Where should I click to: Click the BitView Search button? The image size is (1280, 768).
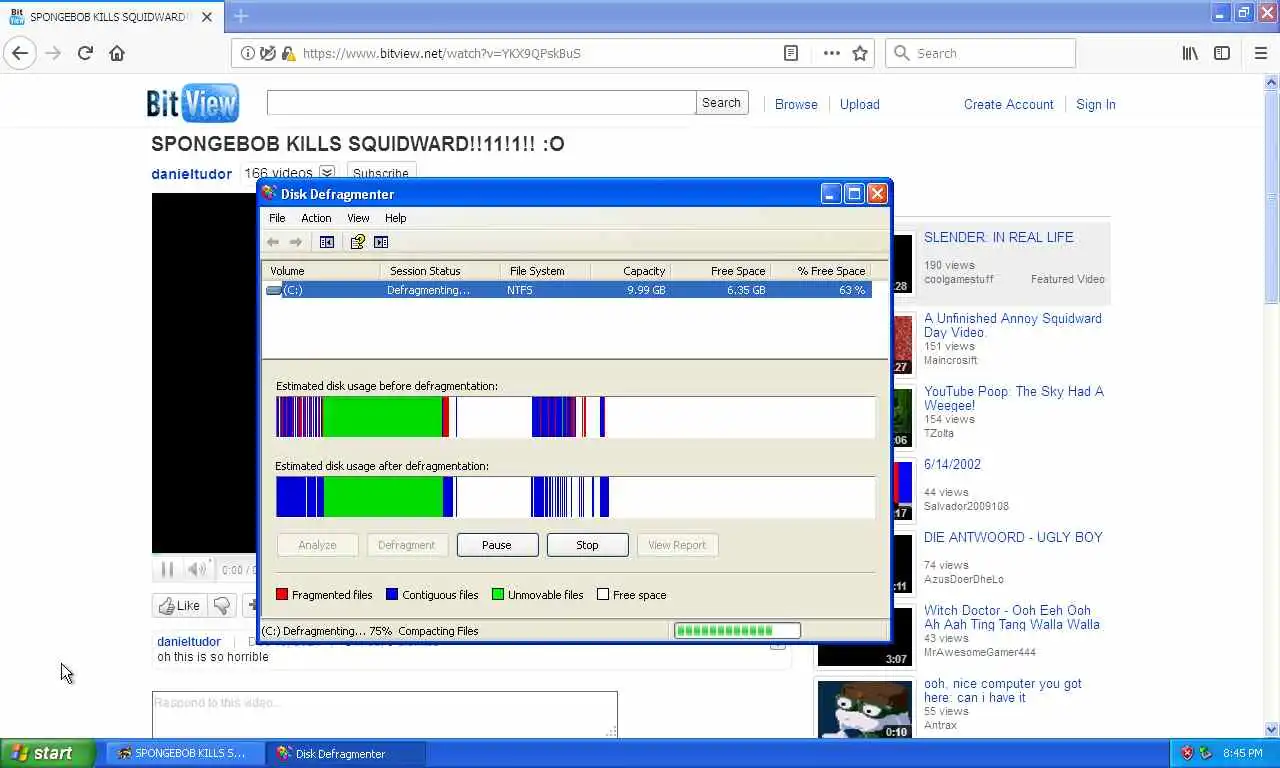point(721,102)
